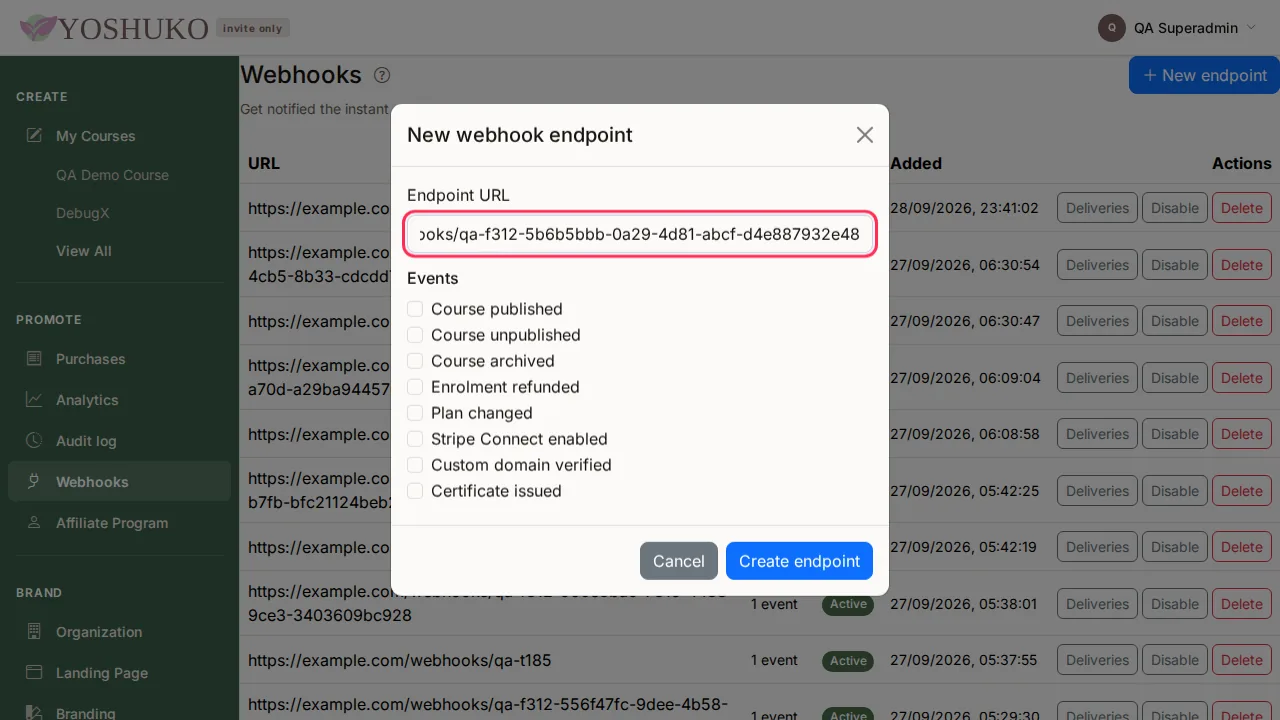This screenshot has height=720, width=1280.
Task: Tick the Course archived checkbox
Action: pyautogui.click(x=415, y=361)
